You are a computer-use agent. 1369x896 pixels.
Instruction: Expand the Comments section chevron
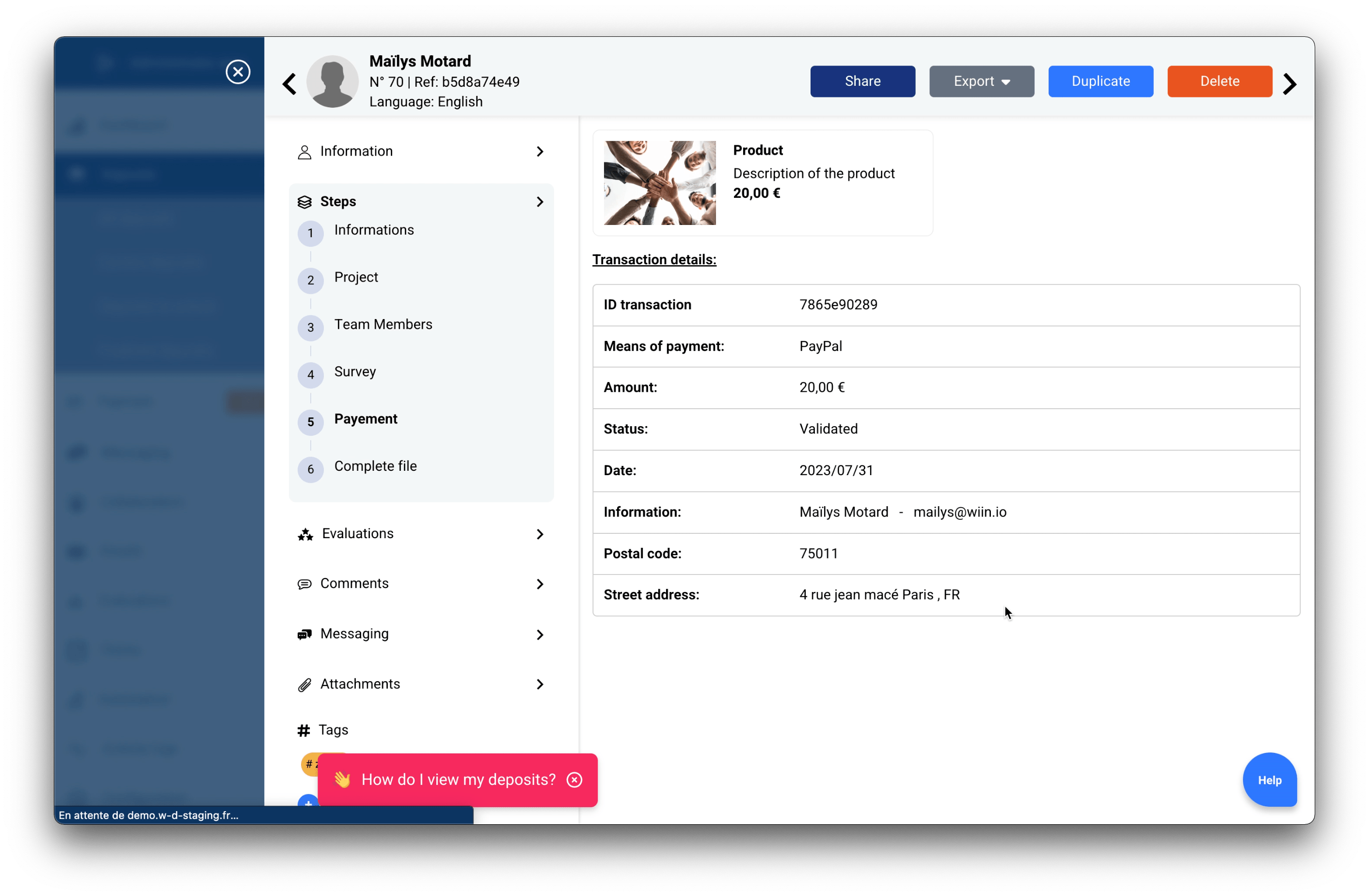click(540, 584)
